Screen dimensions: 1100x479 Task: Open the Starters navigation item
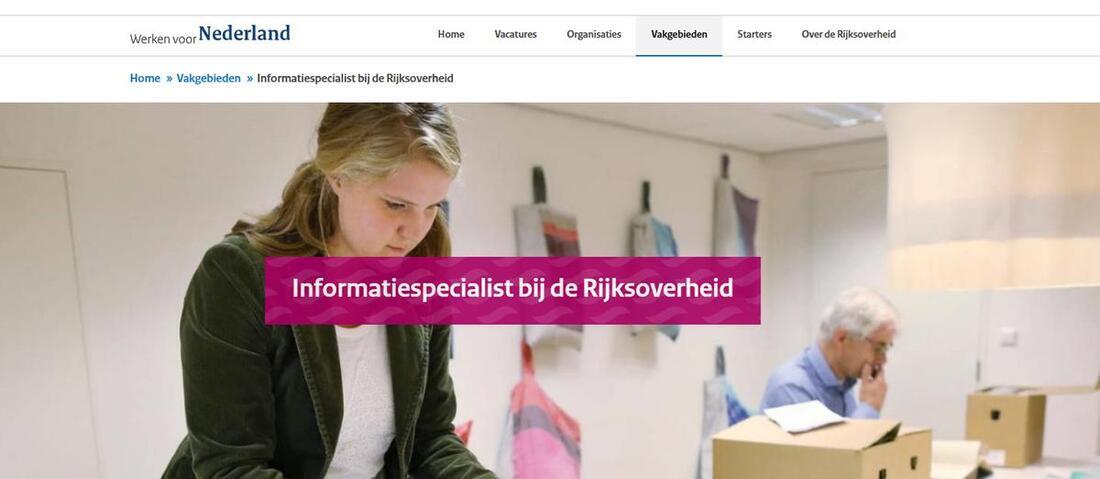pyautogui.click(x=754, y=34)
